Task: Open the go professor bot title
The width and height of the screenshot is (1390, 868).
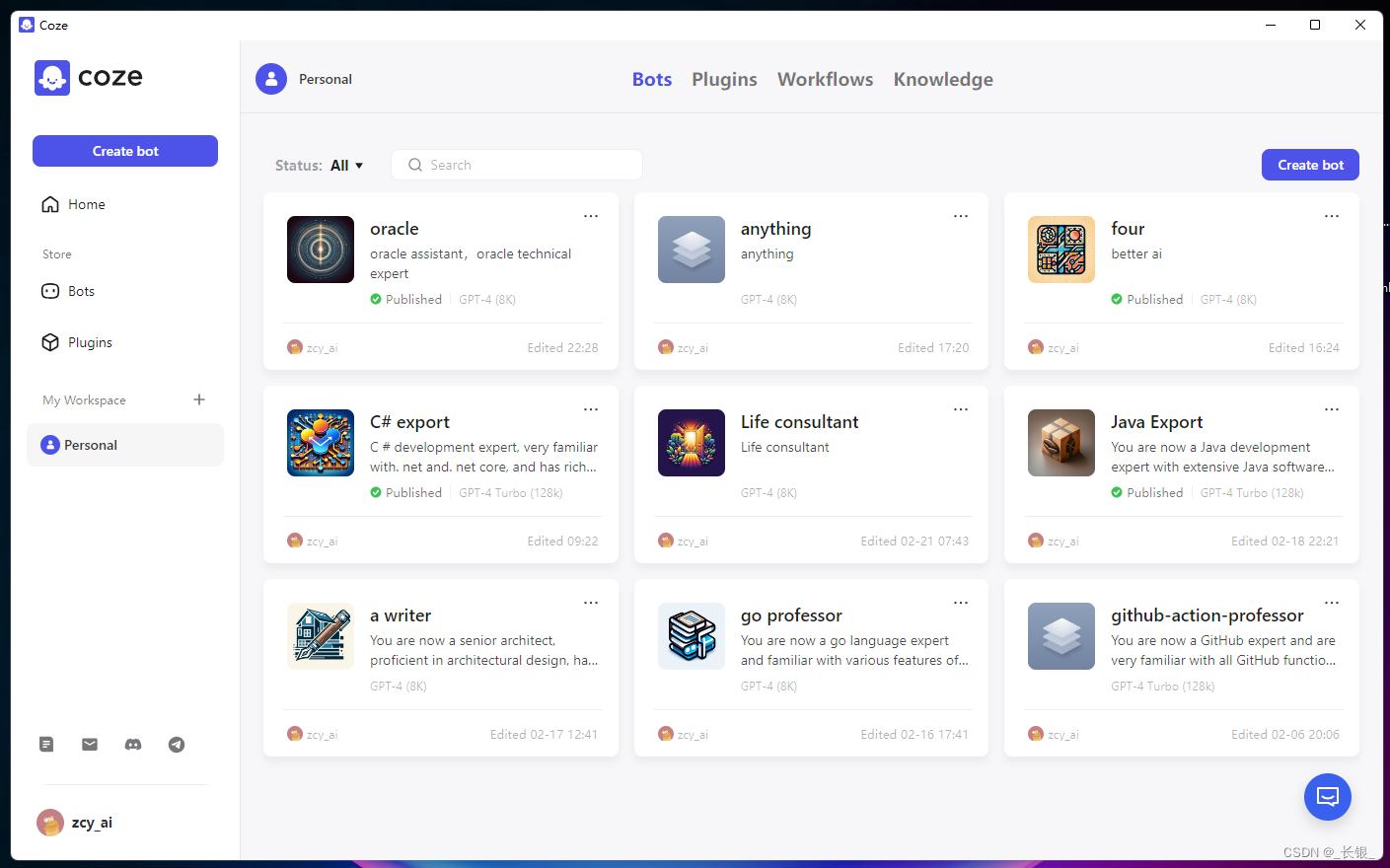Action: point(791,615)
